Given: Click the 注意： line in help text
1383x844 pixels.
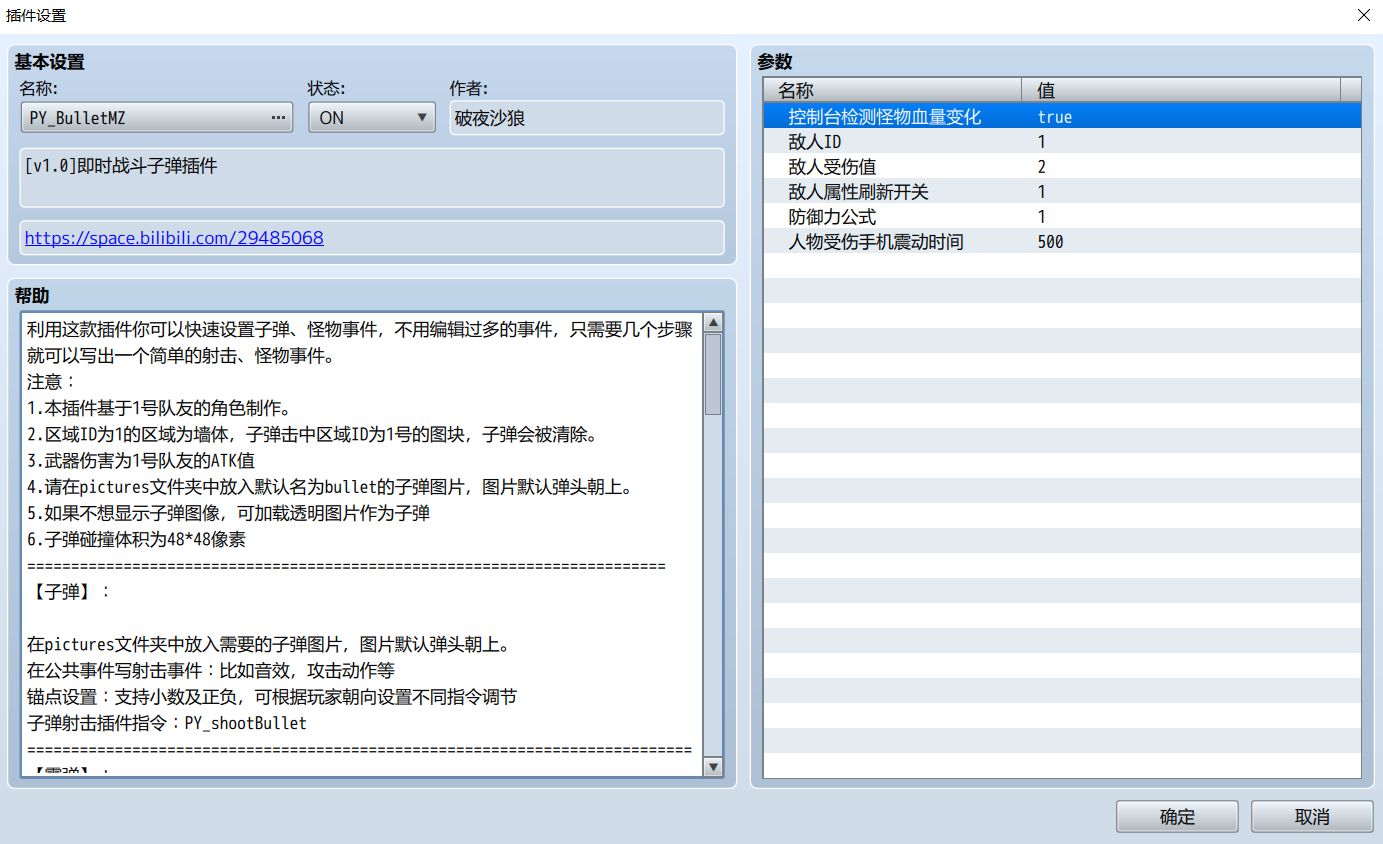Looking at the screenshot, I should click(52, 382).
